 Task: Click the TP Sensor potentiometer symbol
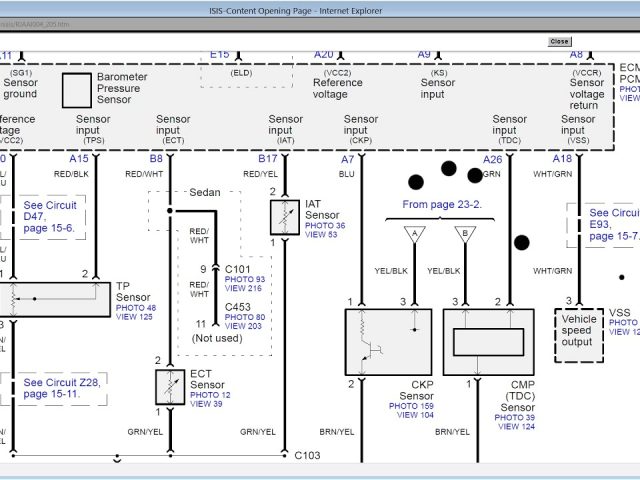(x=56, y=298)
